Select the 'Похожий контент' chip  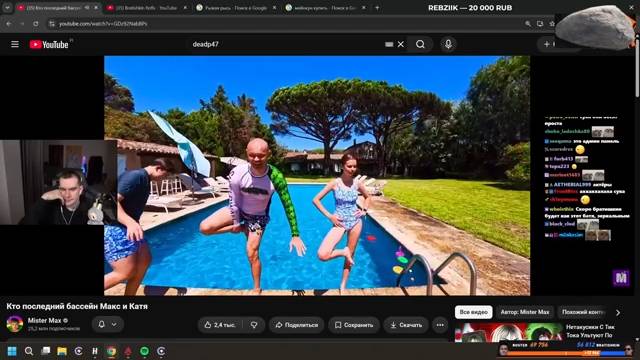click(x=583, y=312)
